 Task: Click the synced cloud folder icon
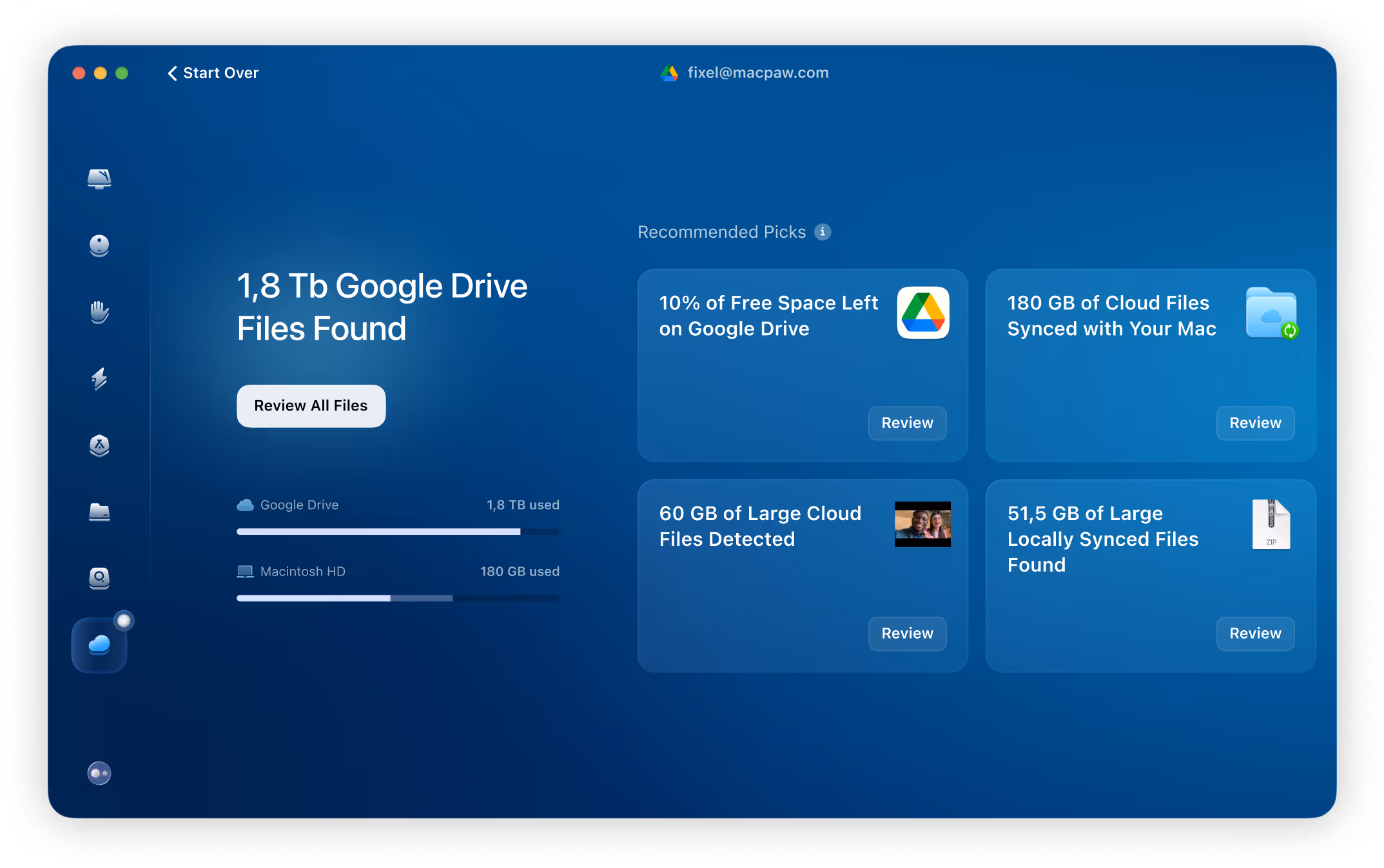click(1272, 313)
